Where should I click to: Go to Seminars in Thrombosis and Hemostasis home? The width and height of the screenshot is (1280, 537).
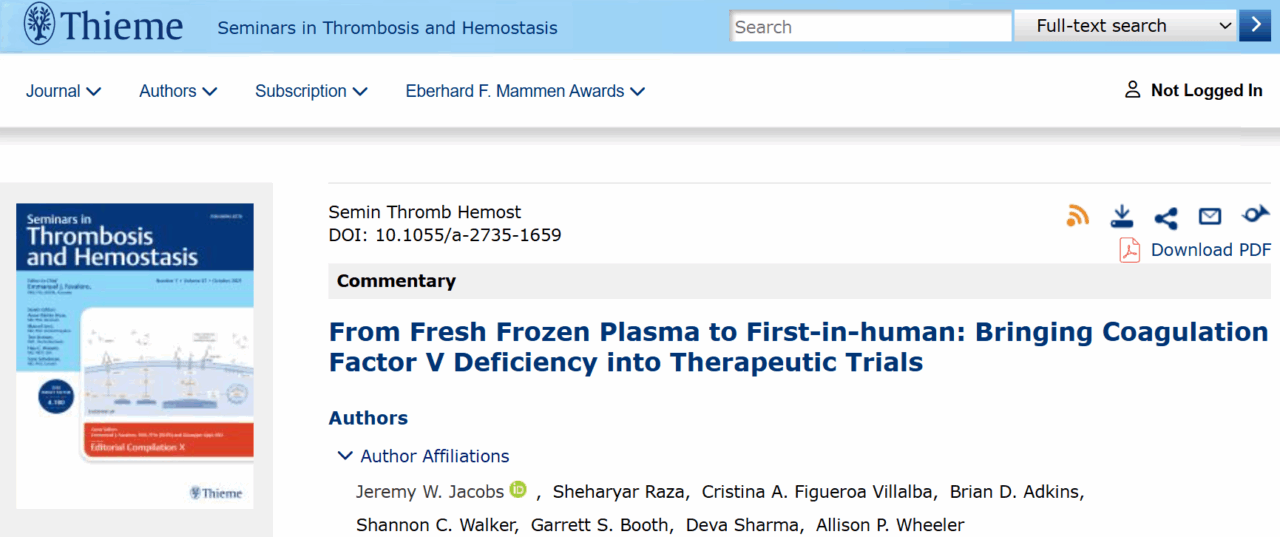[x=387, y=27]
